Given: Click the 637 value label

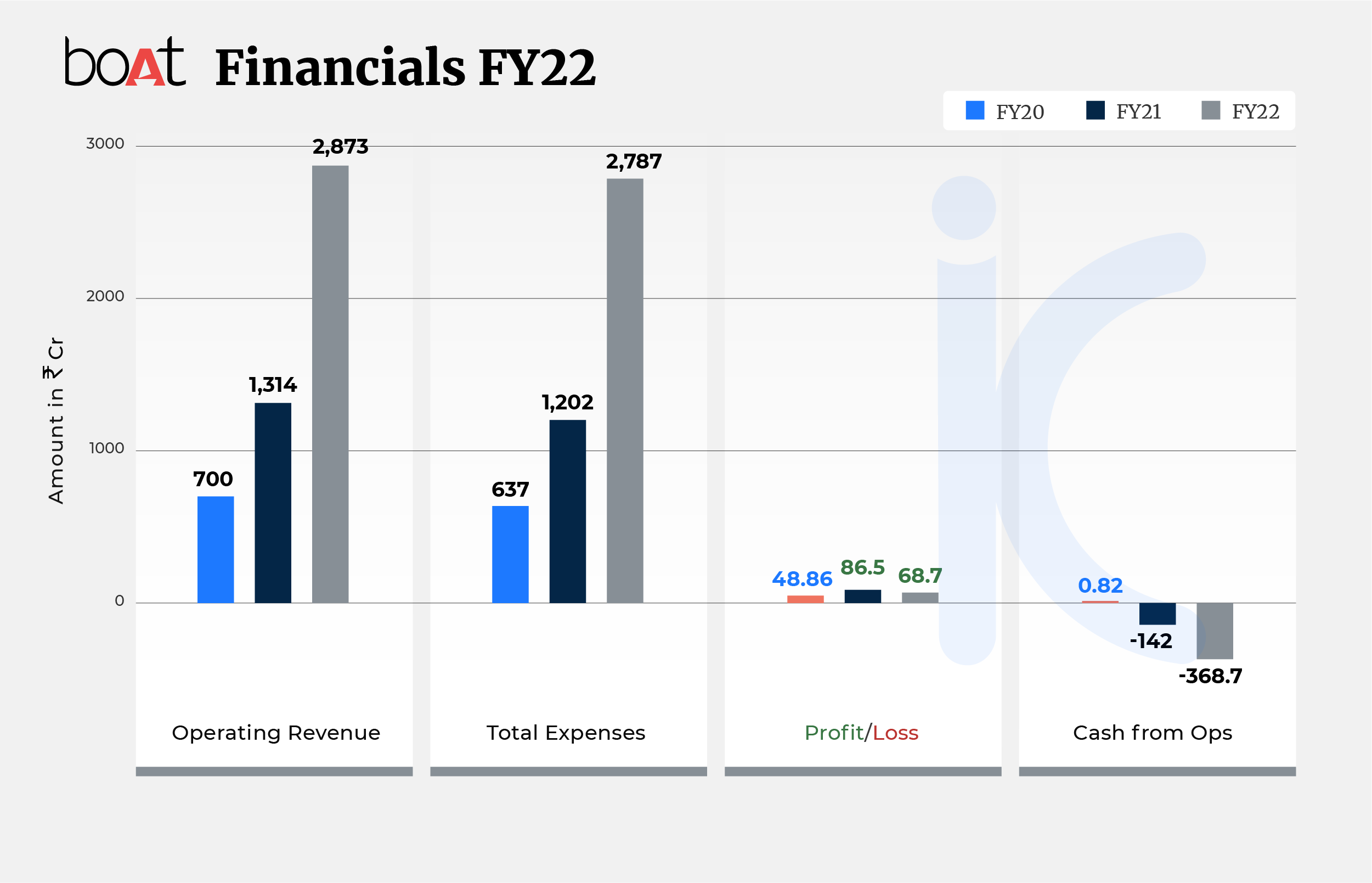Looking at the screenshot, I should 510,490.
